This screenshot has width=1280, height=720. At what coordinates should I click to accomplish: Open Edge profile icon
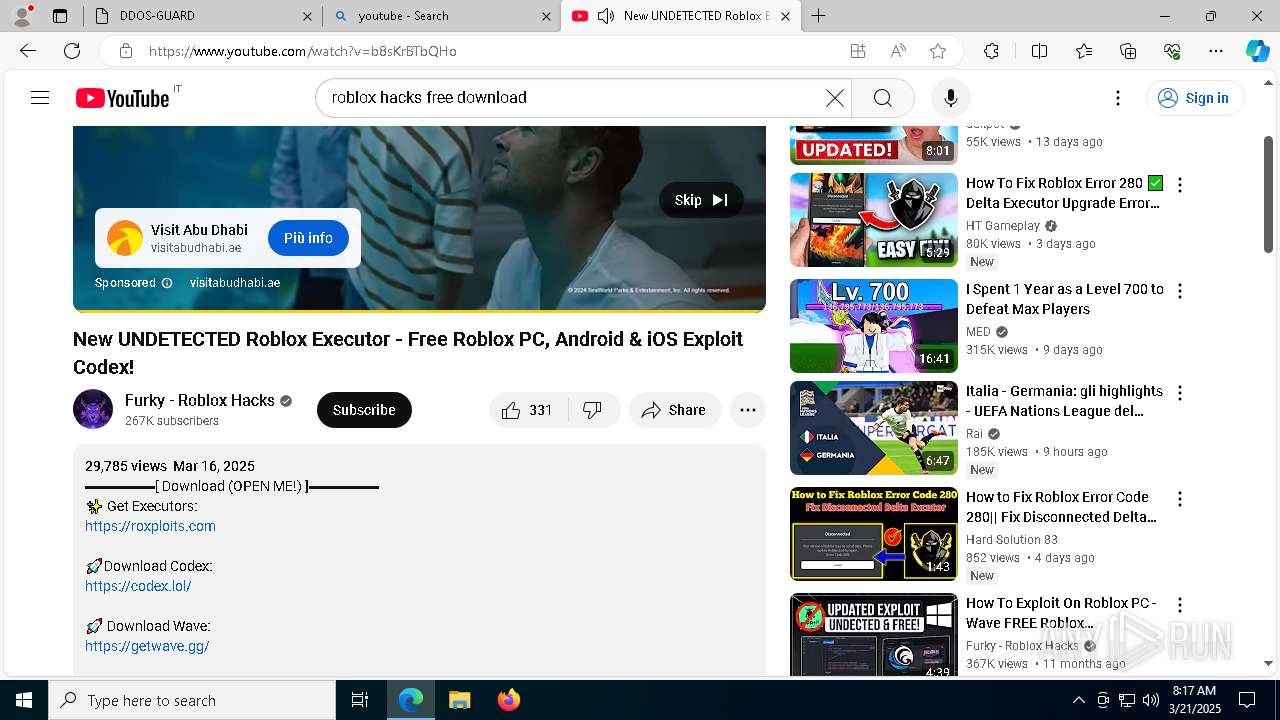click(x=21, y=16)
